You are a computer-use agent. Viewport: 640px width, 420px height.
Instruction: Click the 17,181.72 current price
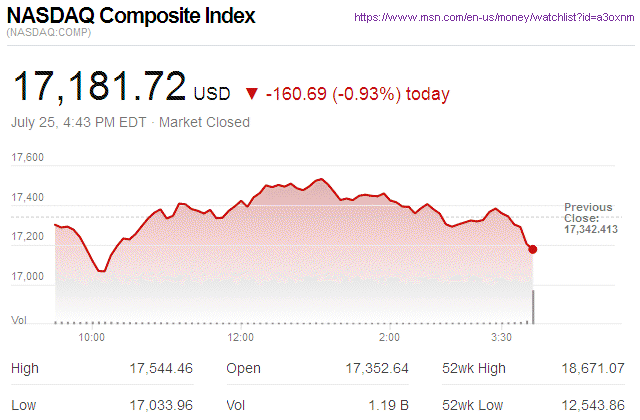pos(98,88)
